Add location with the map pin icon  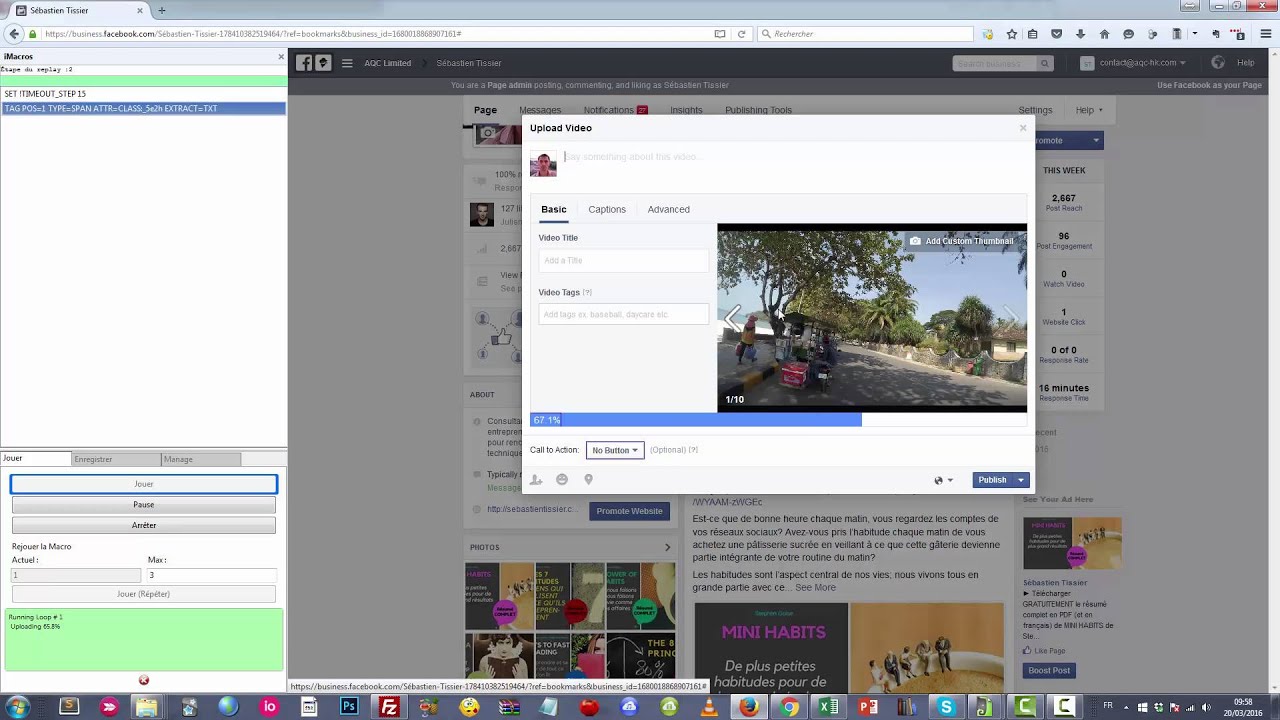[588, 480]
